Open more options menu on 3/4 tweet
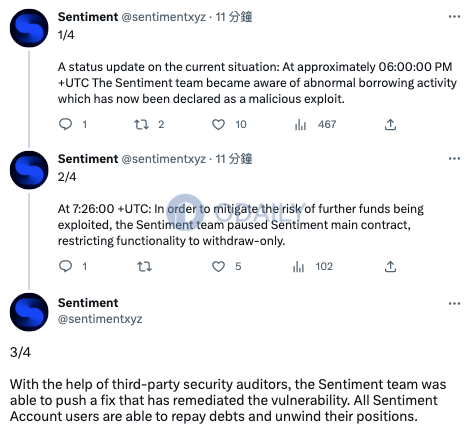Image resolution: width=473 pixels, height=426 pixels. (x=454, y=303)
